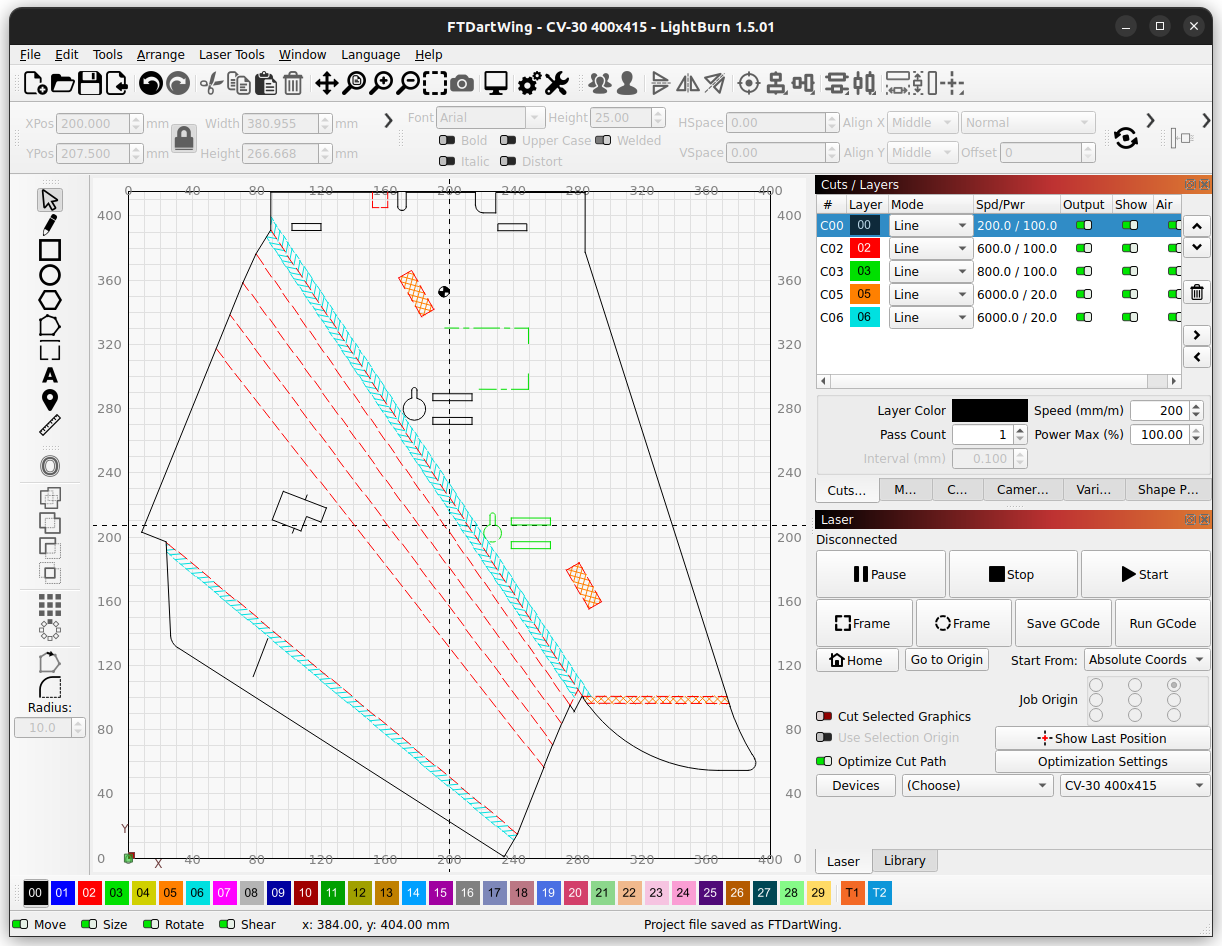The width and height of the screenshot is (1222, 946).
Task: Pick the Measure tool
Action: tap(49, 425)
